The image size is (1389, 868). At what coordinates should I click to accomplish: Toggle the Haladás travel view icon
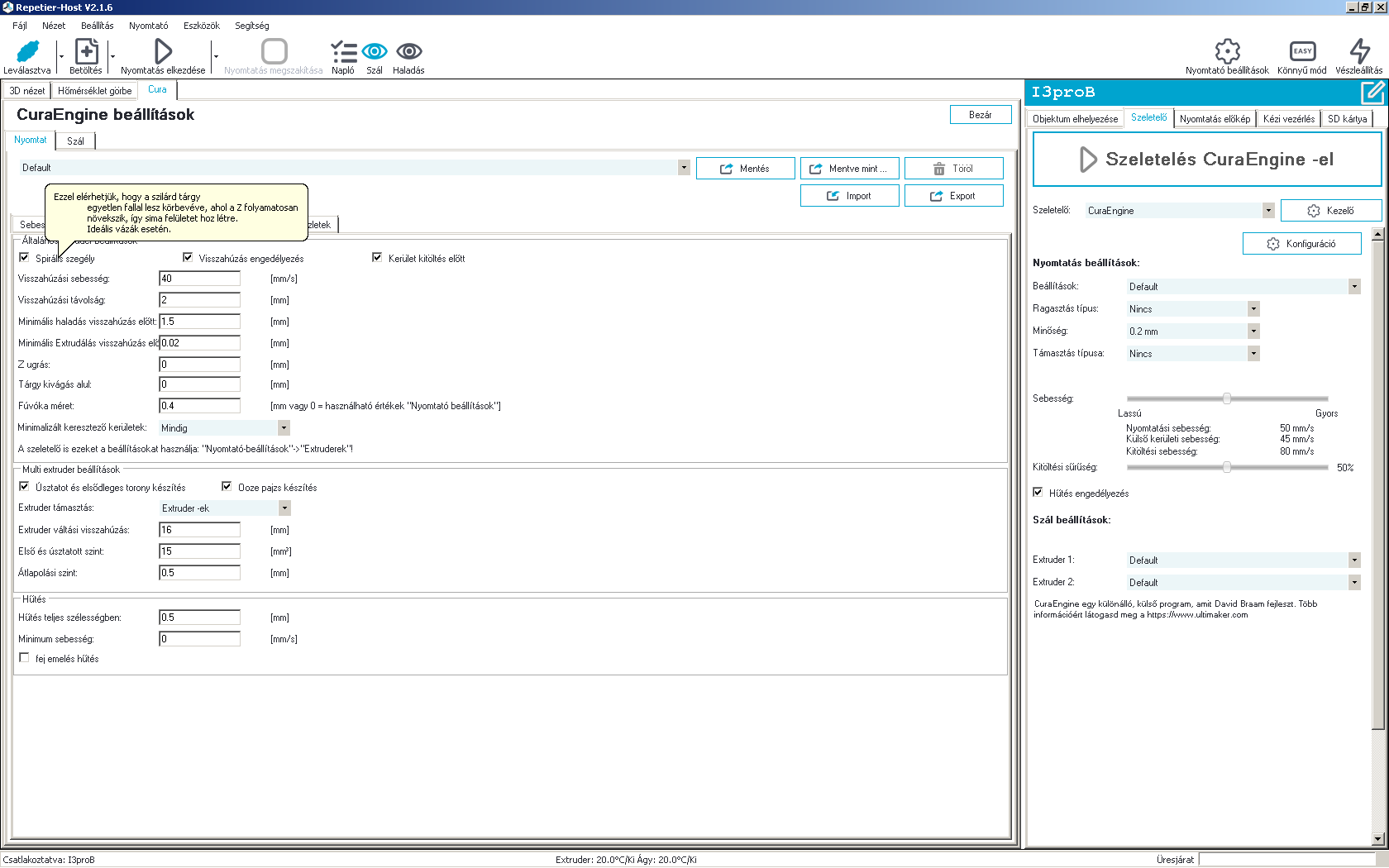point(409,52)
